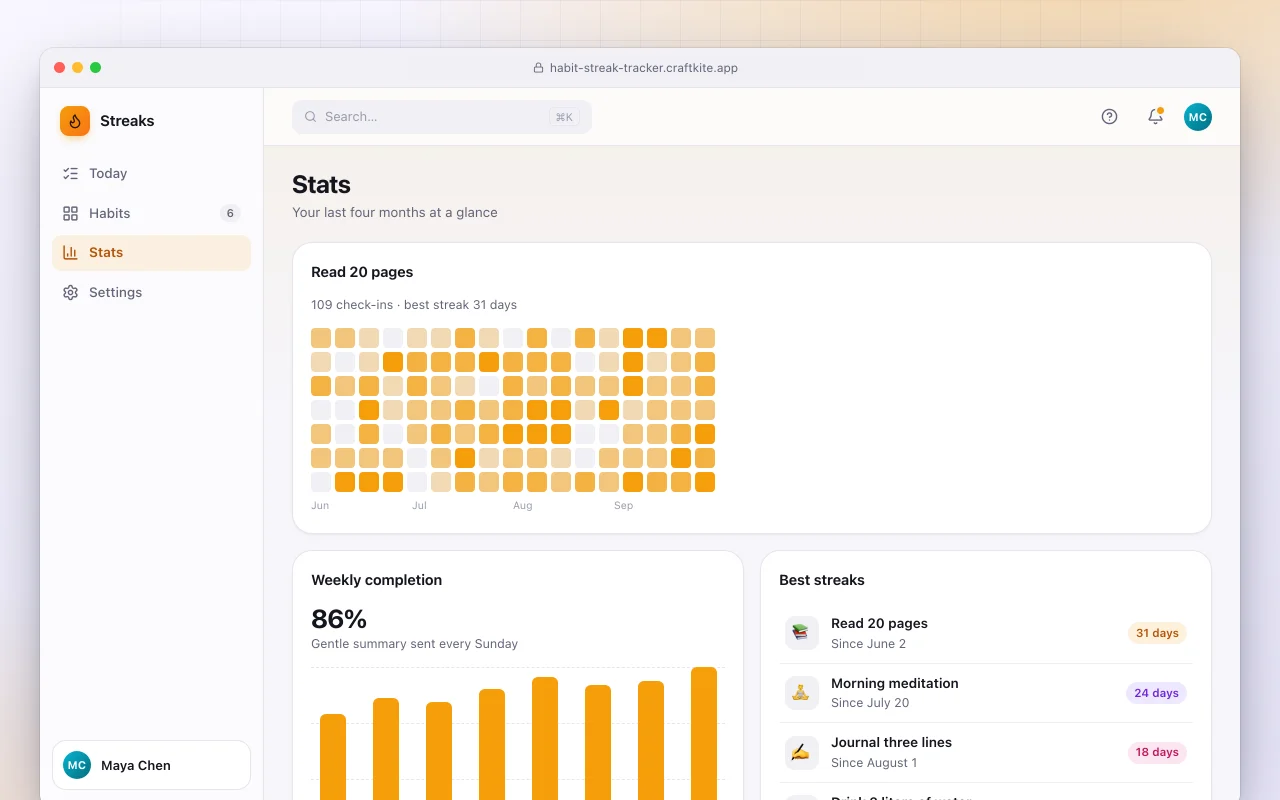Click the search magnifier icon

[311, 117]
